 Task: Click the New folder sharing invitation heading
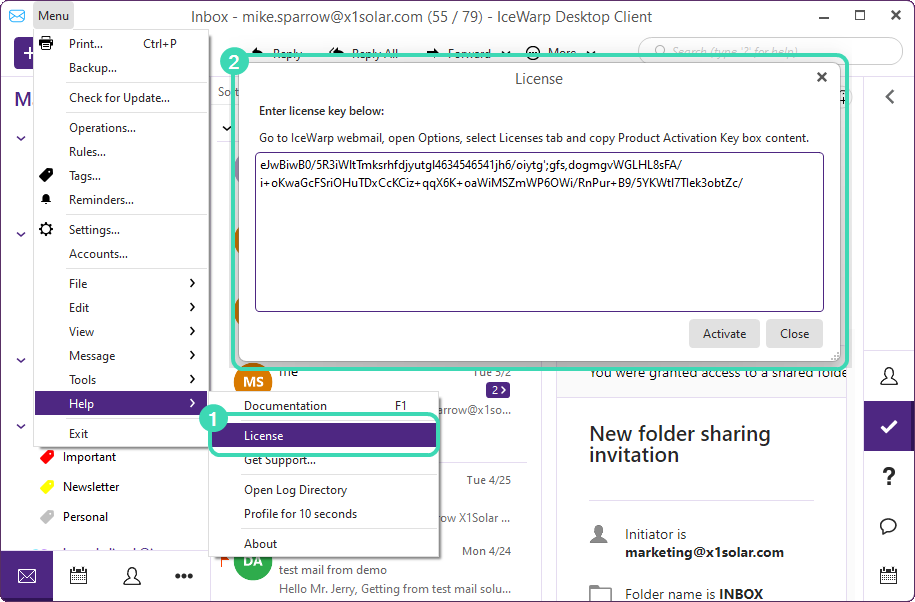tap(680, 444)
